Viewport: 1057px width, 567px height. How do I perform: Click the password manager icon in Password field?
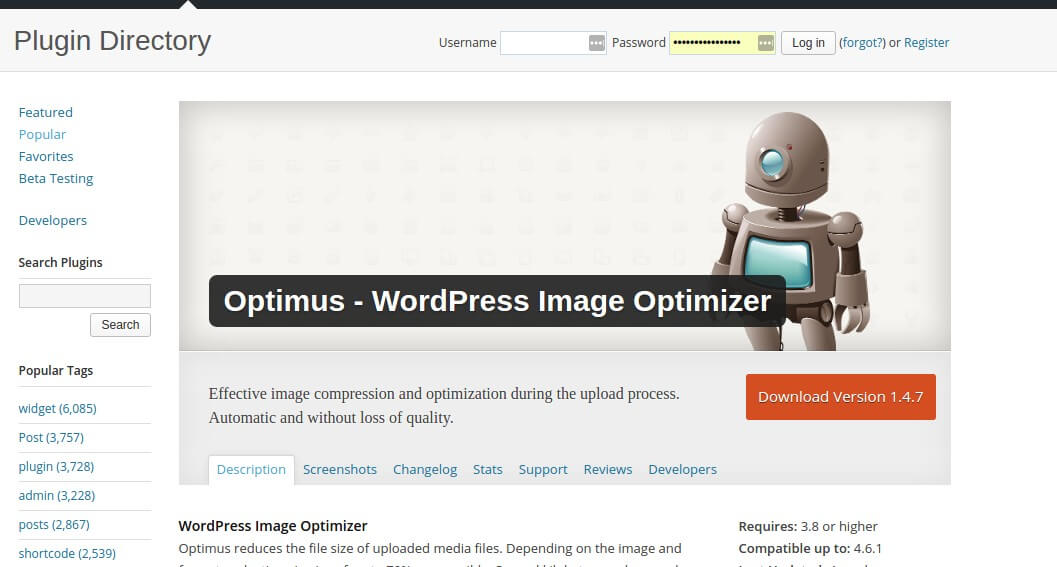765,43
